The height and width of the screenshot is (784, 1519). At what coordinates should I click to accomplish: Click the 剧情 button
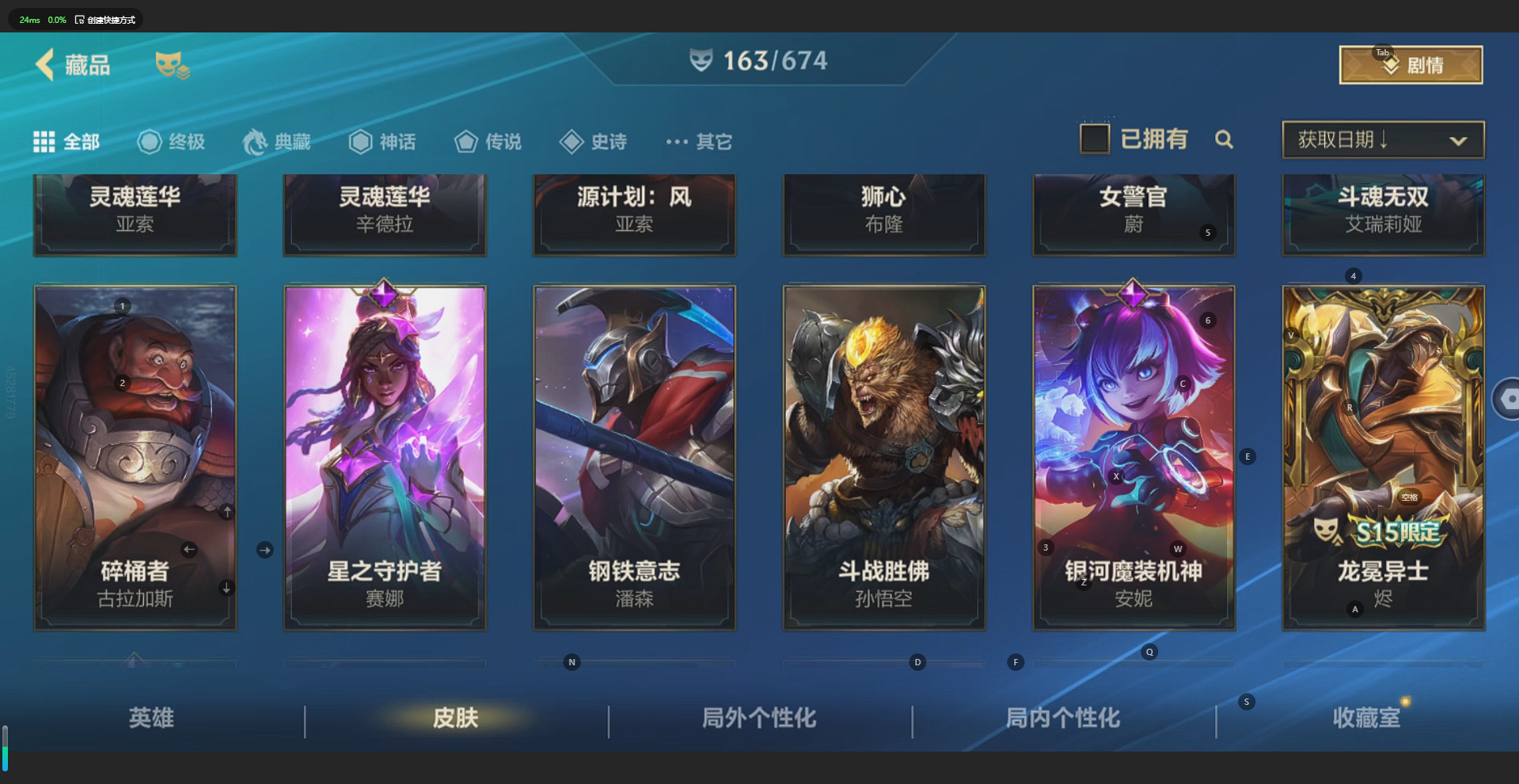point(1411,65)
